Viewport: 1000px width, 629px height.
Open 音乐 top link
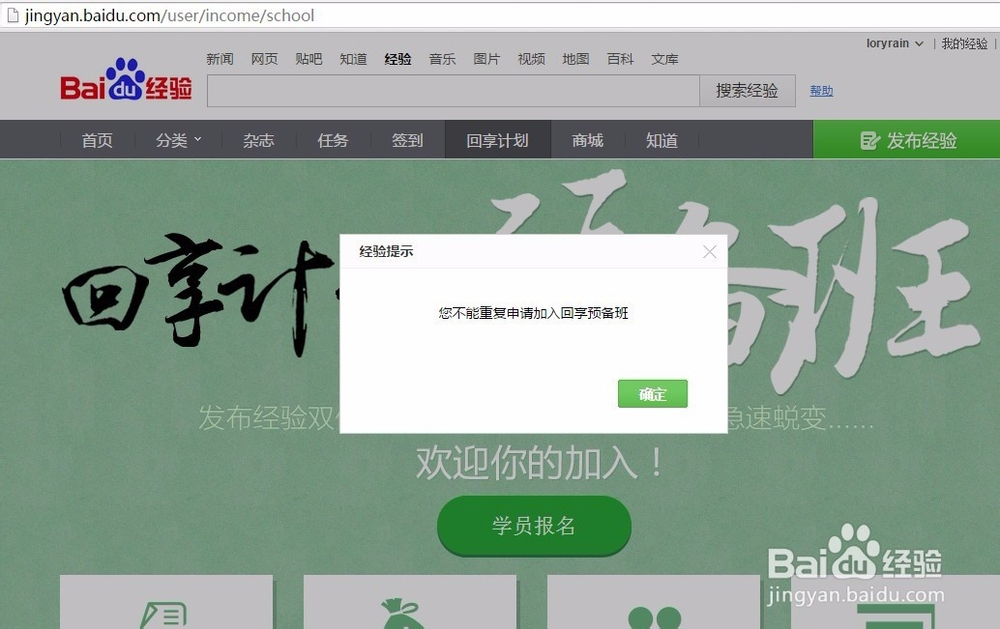tap(443, 59)
